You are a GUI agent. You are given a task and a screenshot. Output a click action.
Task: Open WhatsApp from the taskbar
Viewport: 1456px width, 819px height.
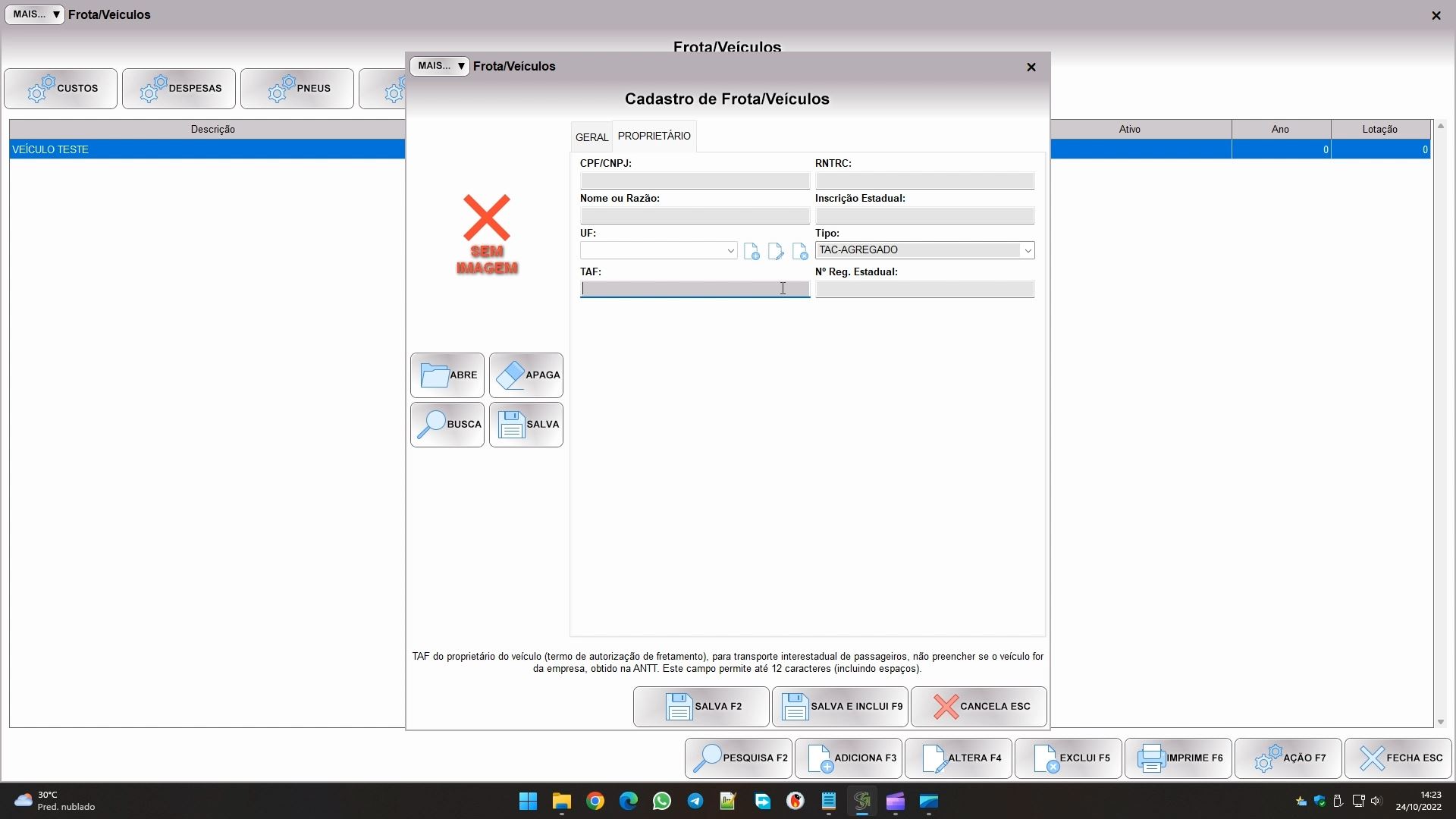(662, 802)
